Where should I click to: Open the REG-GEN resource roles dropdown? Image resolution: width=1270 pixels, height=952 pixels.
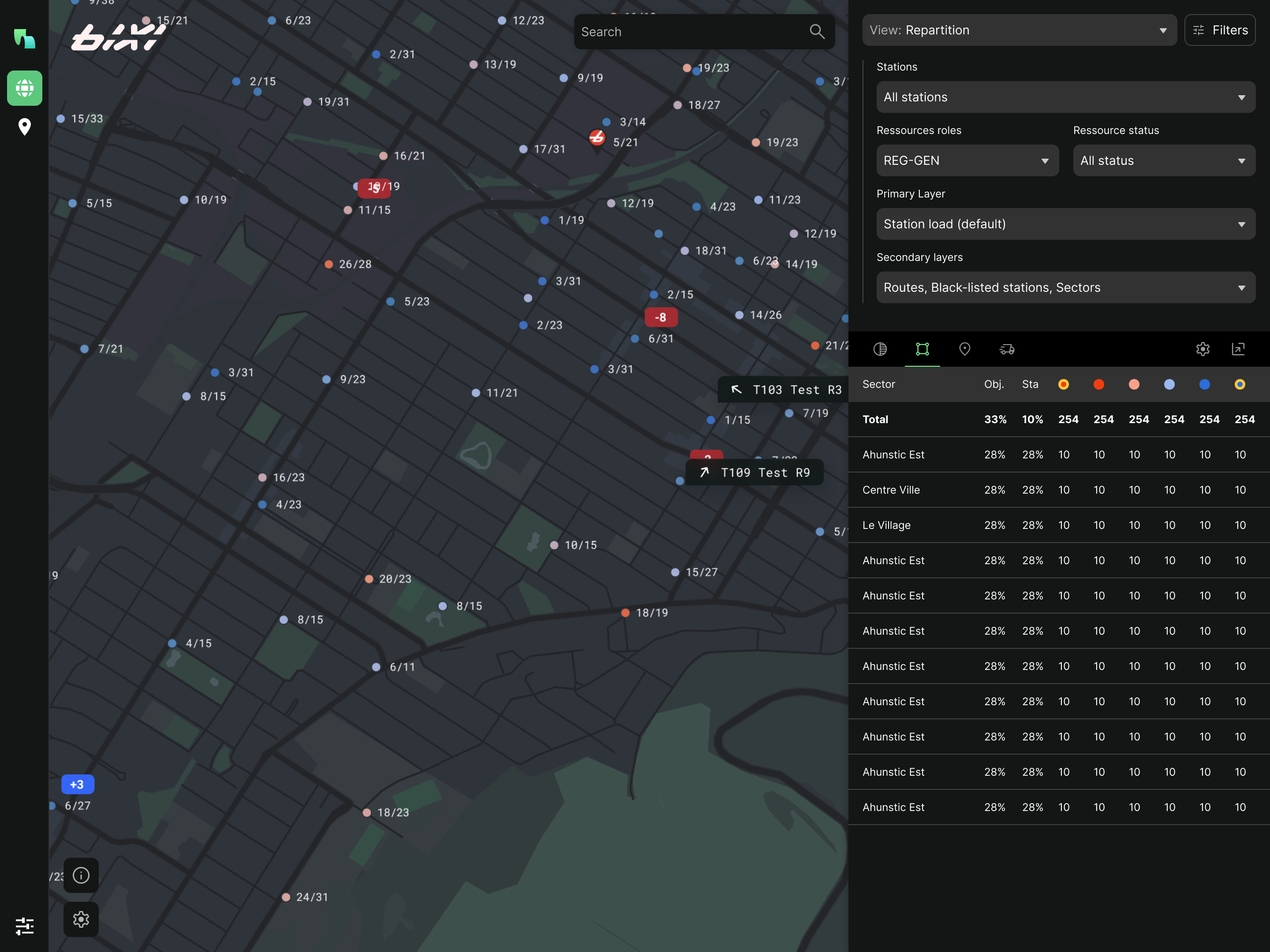[x=967, y=161]
